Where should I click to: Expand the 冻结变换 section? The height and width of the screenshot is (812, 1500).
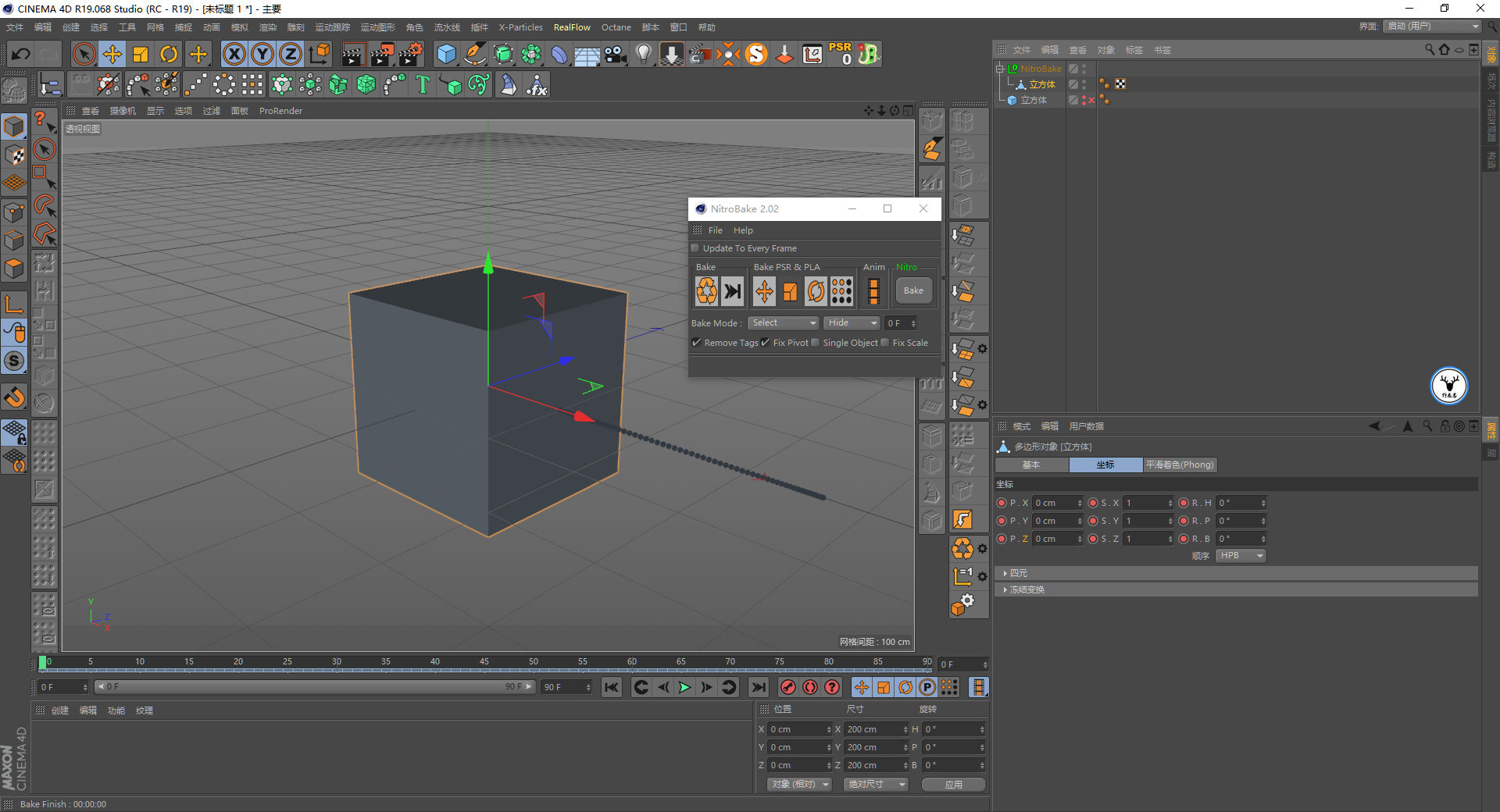[1237, 589]
